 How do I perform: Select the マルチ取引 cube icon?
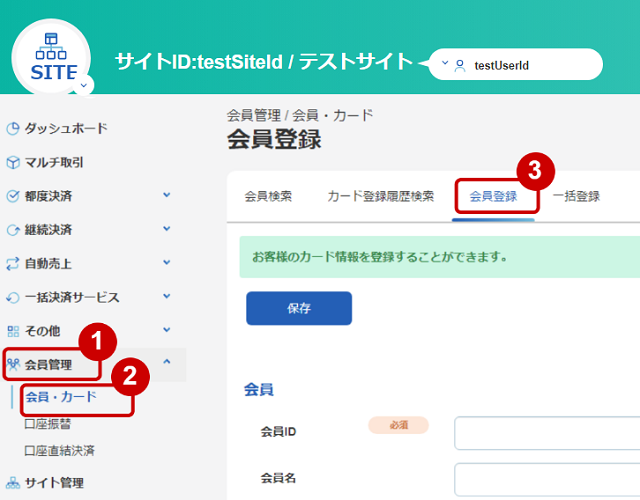click(x=13, y=162)
